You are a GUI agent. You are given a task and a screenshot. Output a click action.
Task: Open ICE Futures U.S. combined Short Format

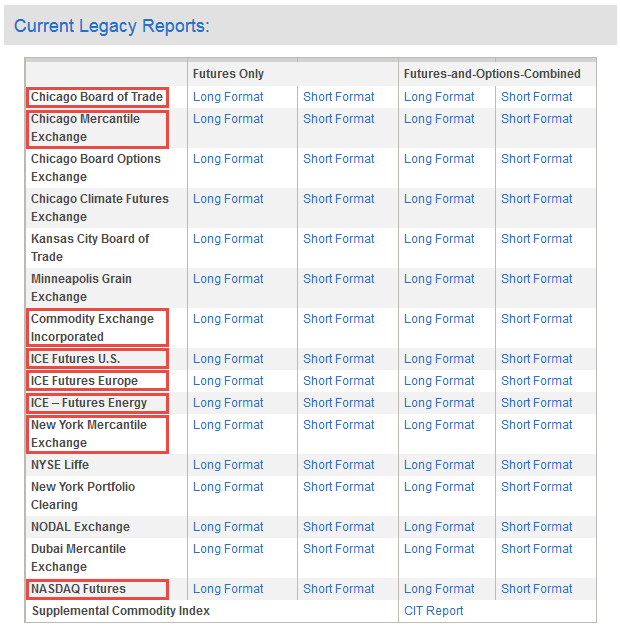[x=536, y=359]
